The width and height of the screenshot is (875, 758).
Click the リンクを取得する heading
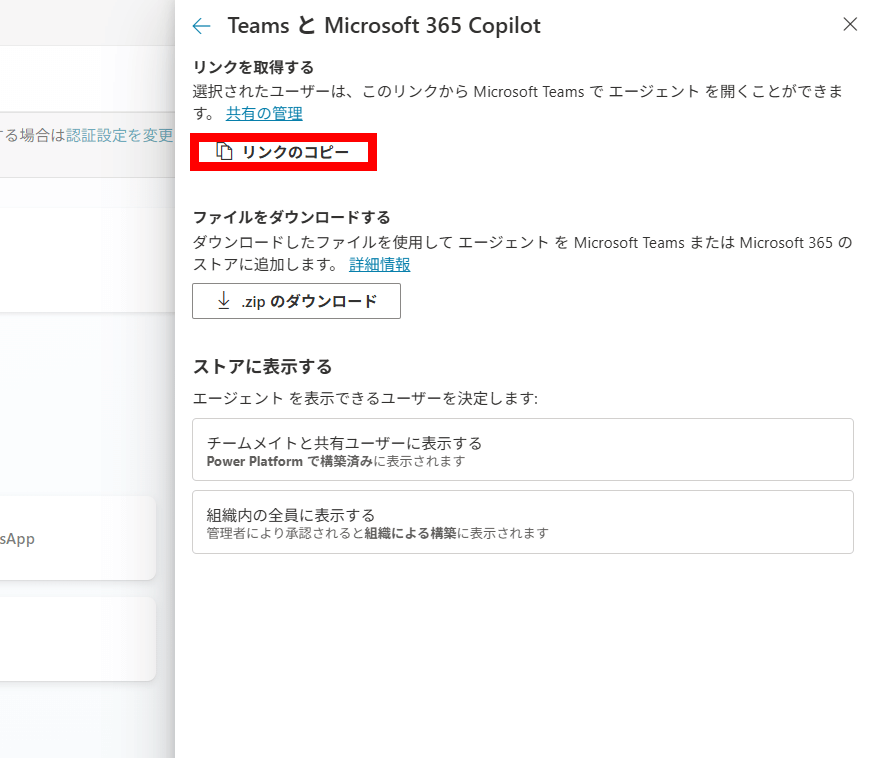pyautogui.click(x=253, y=68)
